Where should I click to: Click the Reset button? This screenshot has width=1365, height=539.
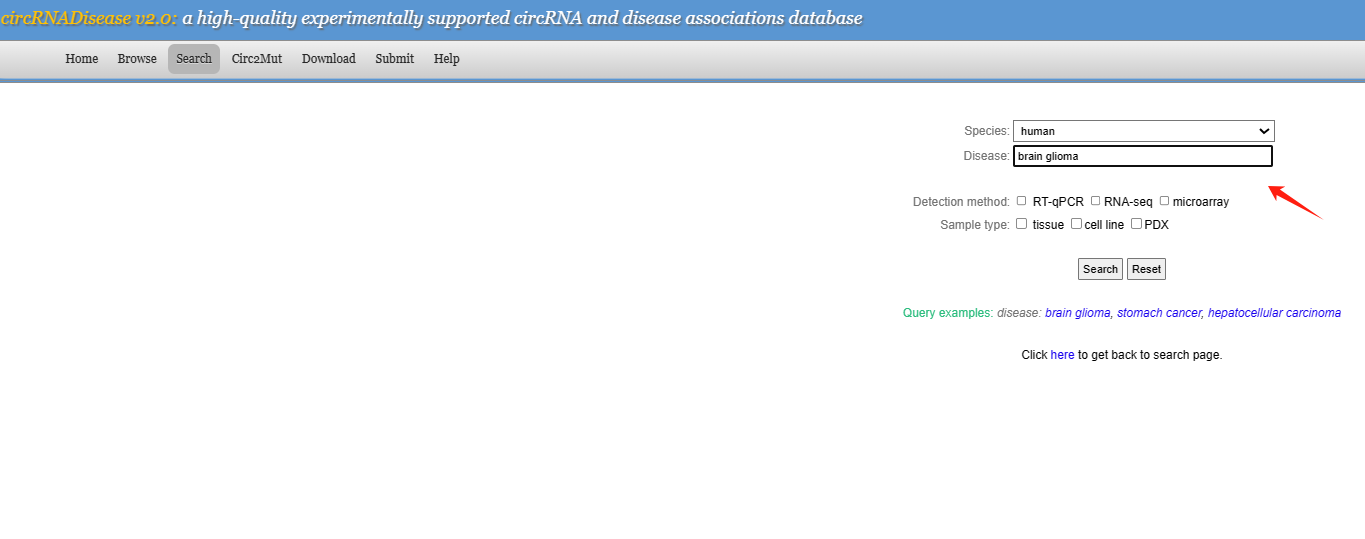point(1146,269)
